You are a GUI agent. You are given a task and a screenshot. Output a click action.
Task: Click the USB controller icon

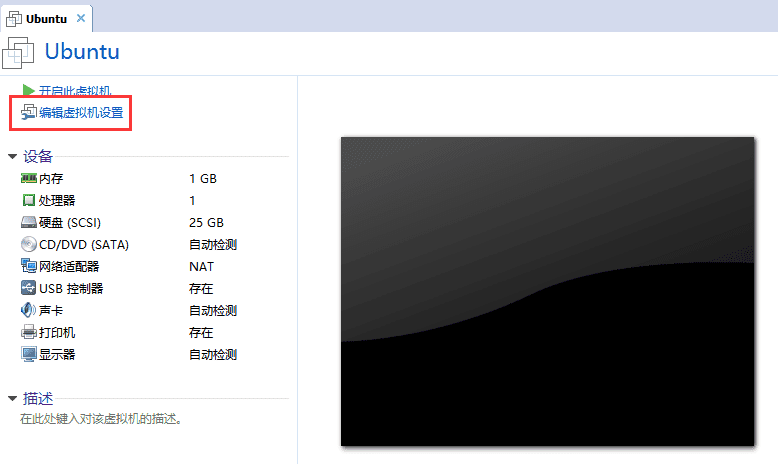coord(29,288)
